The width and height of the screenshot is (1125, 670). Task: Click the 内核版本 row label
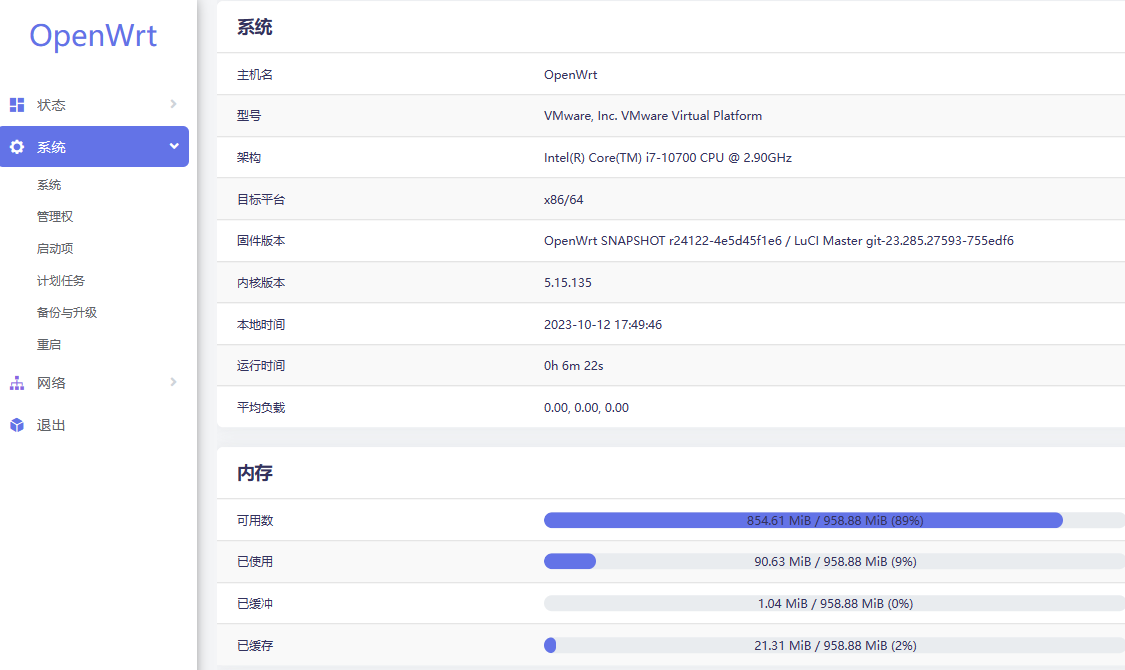point(261,283)
